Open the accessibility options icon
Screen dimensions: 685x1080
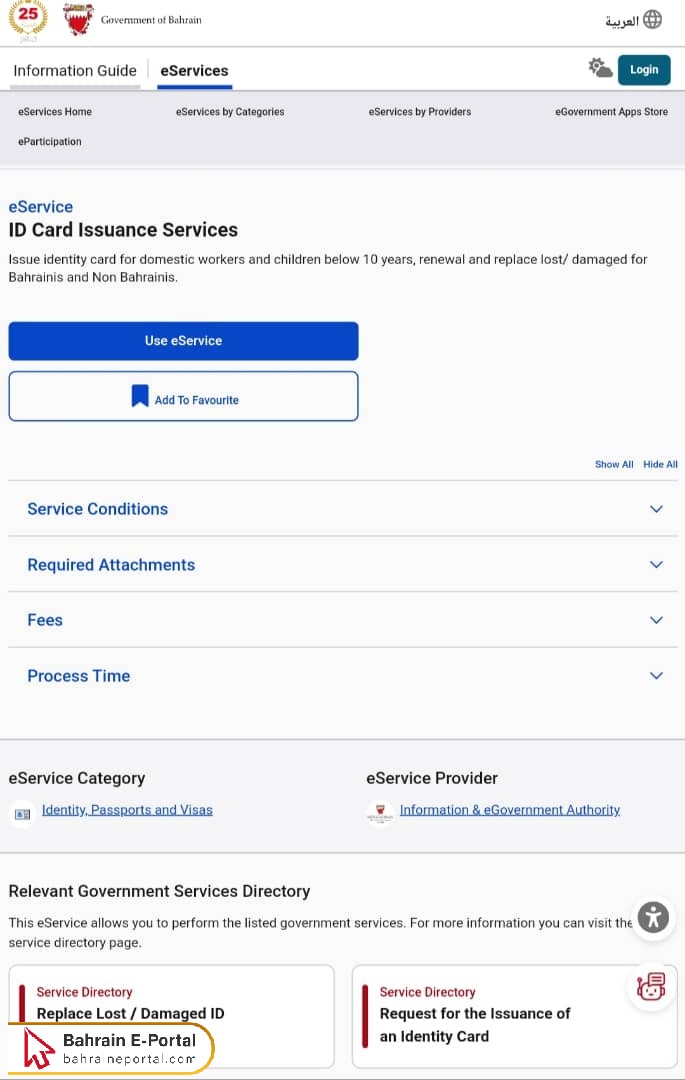[x=653, y=917]
